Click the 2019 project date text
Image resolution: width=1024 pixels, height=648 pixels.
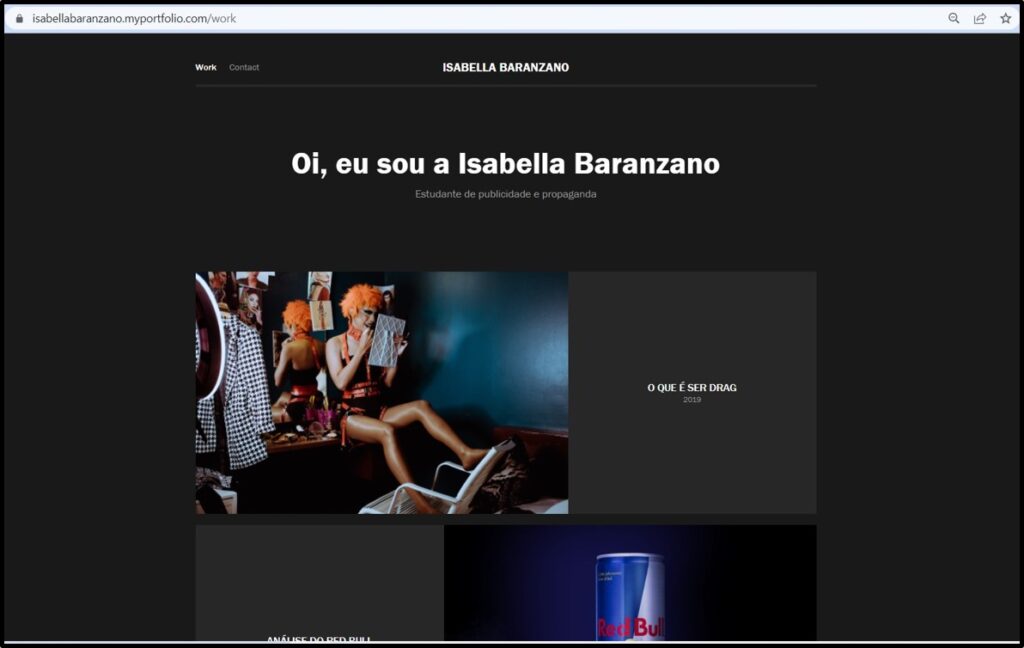pyautogui.click(x=692, y=400)
